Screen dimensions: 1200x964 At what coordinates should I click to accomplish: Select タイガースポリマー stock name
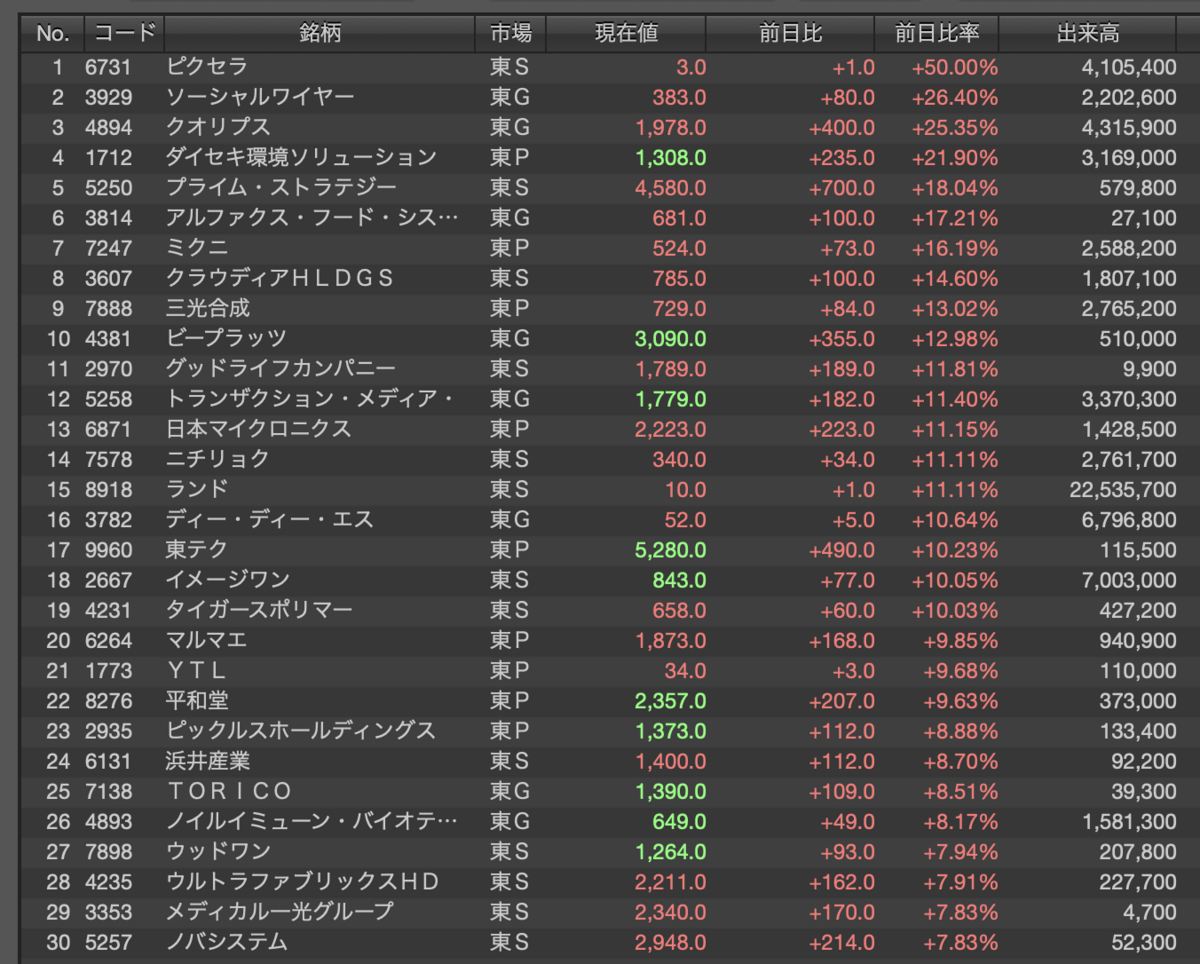tap(259, 609)
